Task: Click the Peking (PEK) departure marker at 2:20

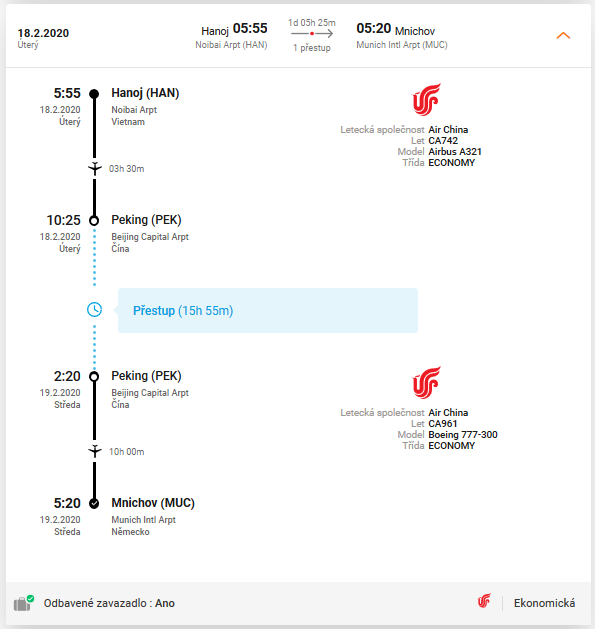Action: pyautogui.click(x=94, y=377)
